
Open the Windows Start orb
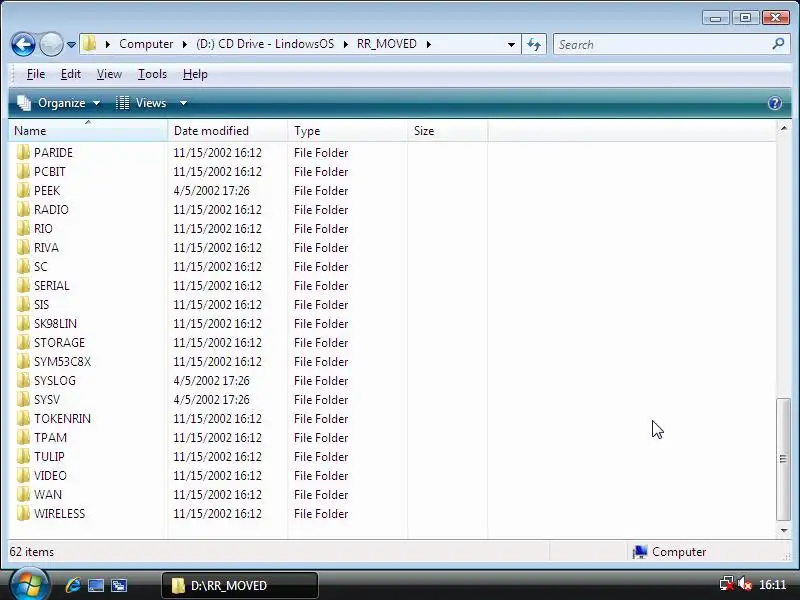pos(29,584)
